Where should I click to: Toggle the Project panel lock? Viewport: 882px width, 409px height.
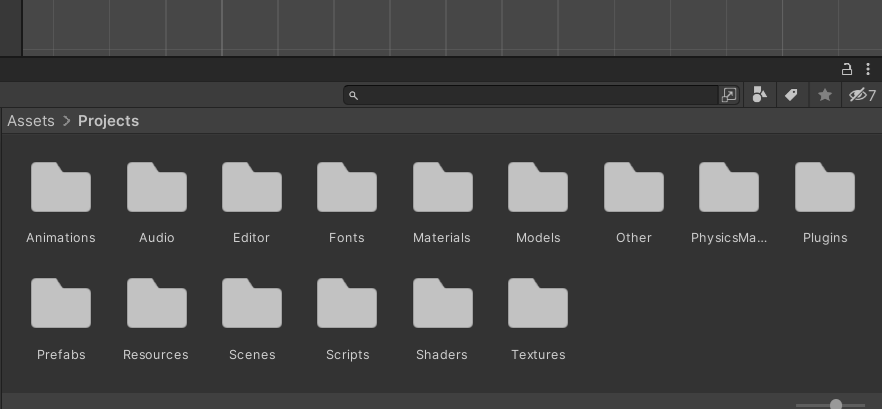point(847,69)
